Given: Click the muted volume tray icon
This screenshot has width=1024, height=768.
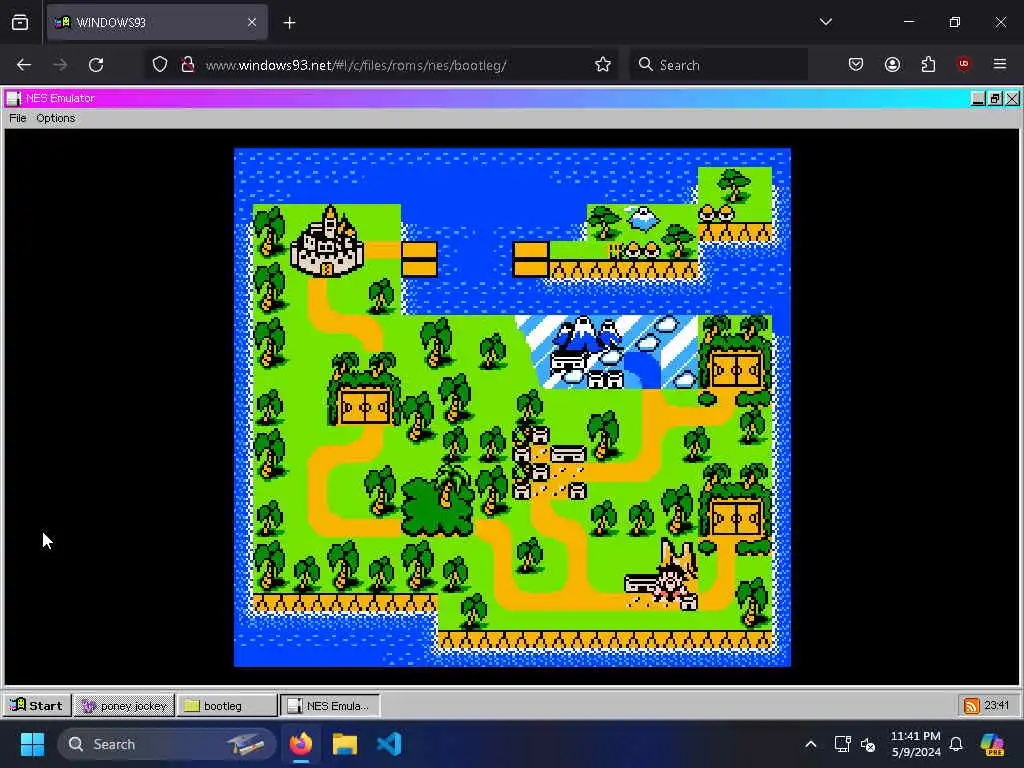Looking at the screenshot, I should (x=868, y=744).
